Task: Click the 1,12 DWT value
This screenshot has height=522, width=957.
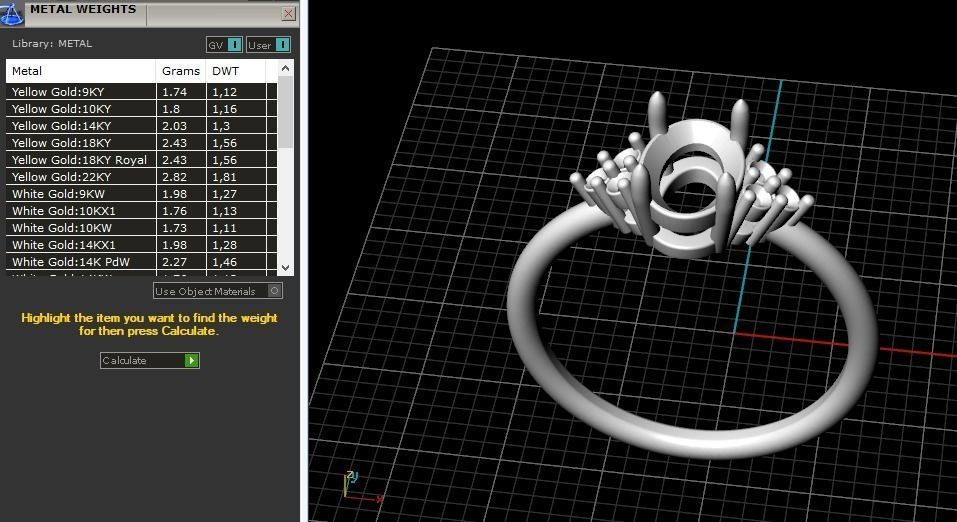Action: 225,92
